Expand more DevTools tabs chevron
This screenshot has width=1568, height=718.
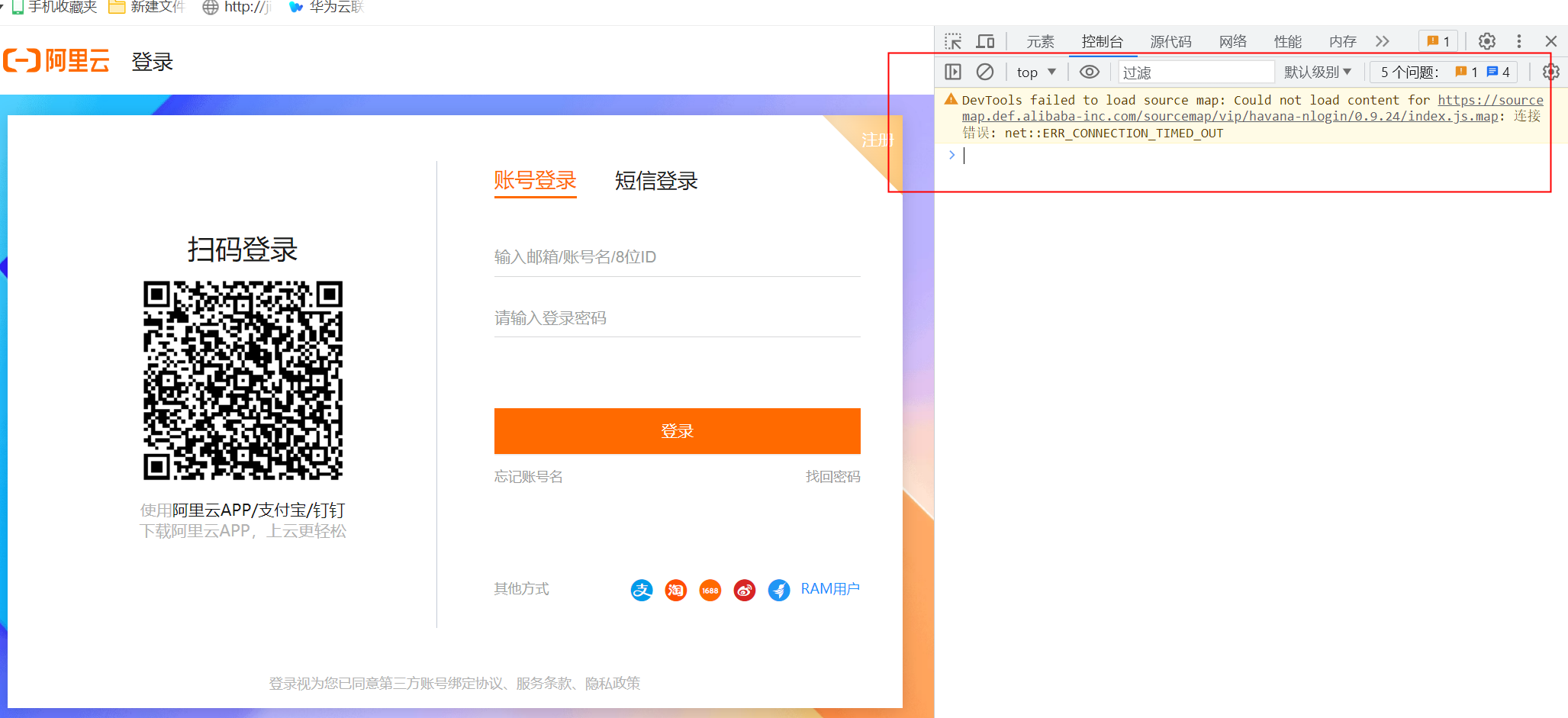(x=1383, y=41)
